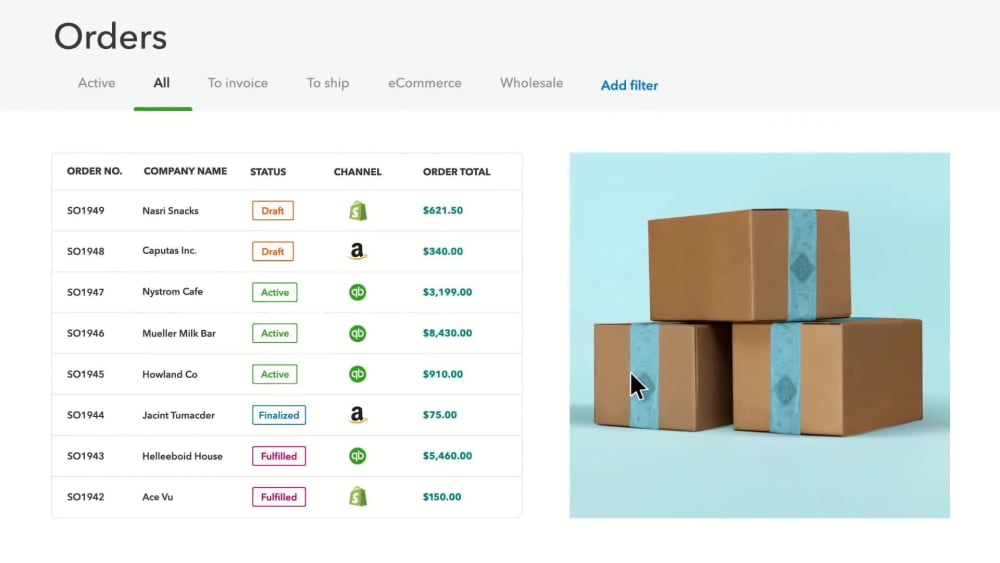Open order number SO1943
Image resolution: width=1000 pixels, height=563 pixels.
pos(85,456)
